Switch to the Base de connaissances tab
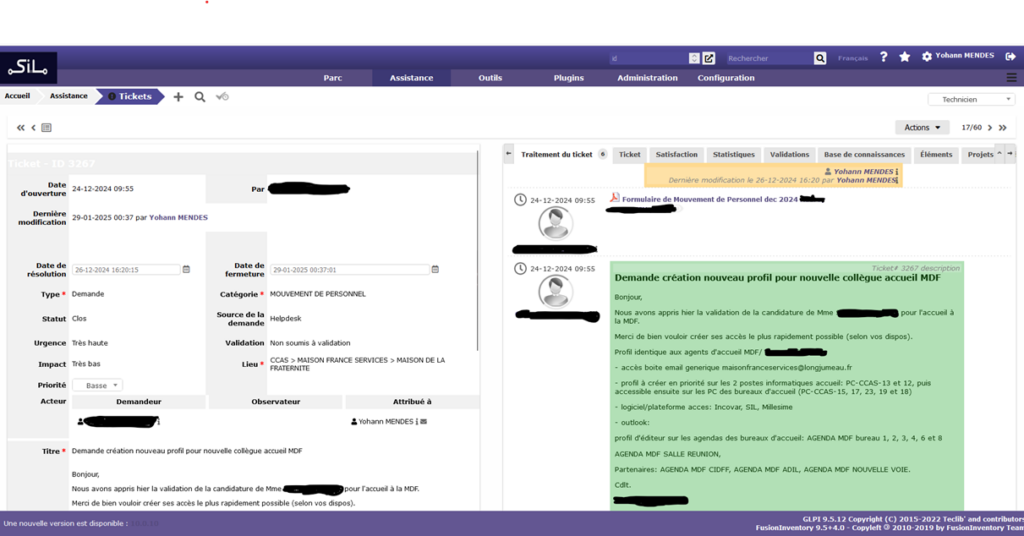 coord(863,155)
